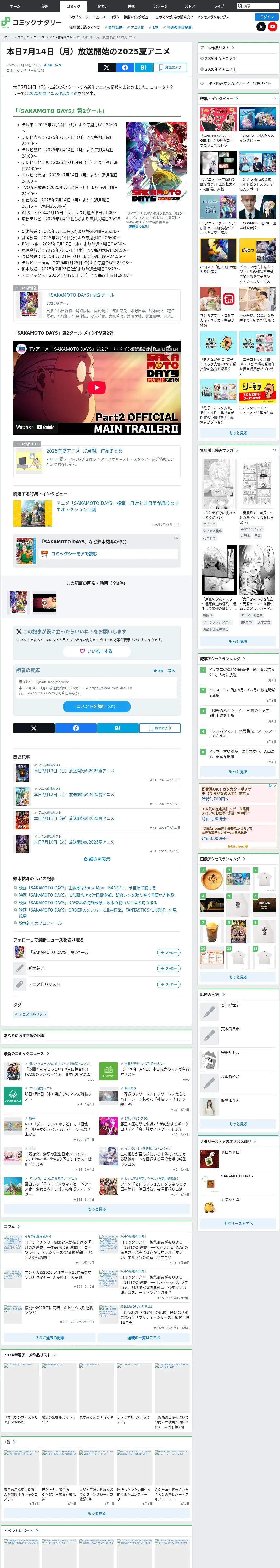Switch to the 映画 tab

click(132, 6)
